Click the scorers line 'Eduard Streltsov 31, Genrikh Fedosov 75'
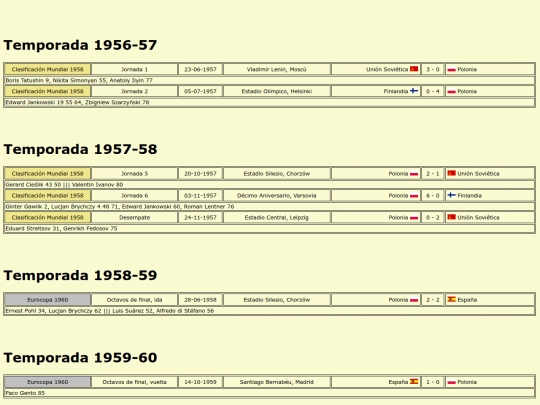 [x=270, y=229]
